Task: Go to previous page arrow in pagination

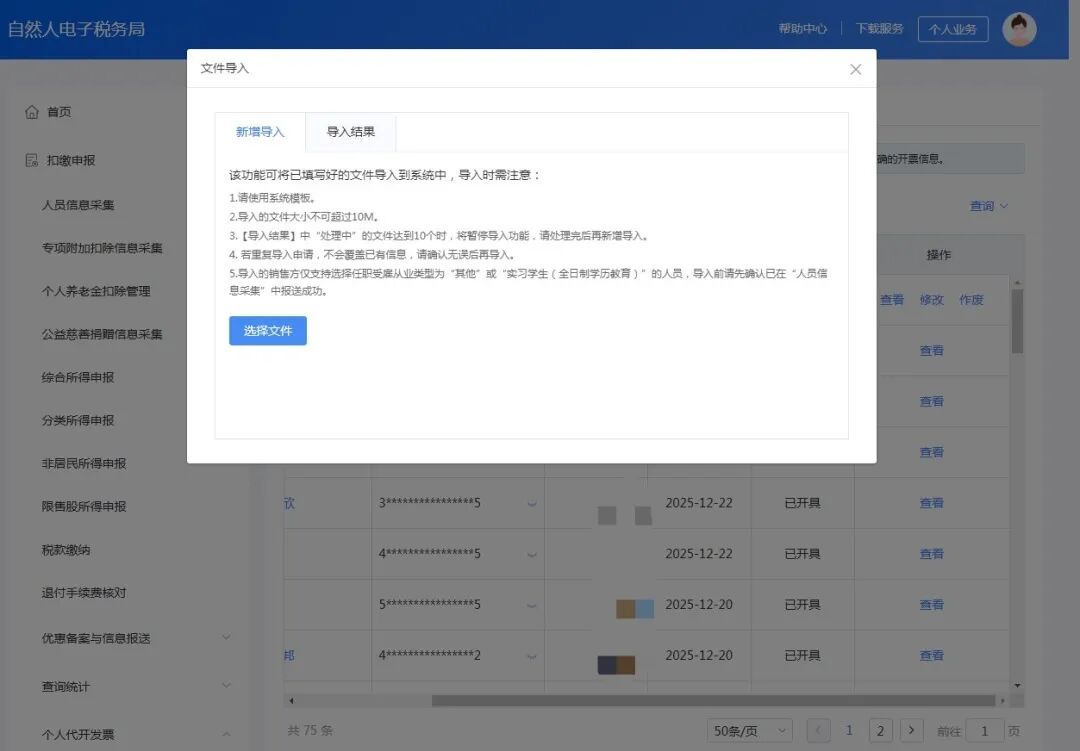Action: 818,731
